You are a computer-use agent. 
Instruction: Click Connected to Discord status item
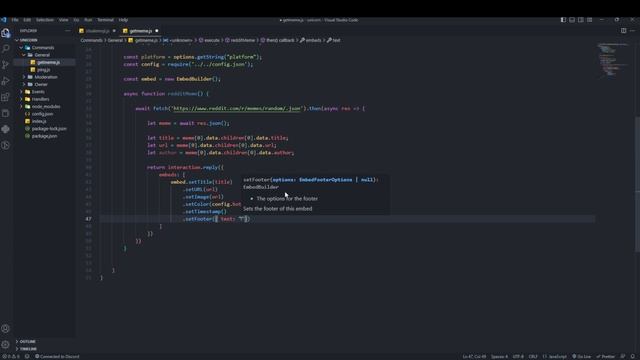[x=57, y=356]
